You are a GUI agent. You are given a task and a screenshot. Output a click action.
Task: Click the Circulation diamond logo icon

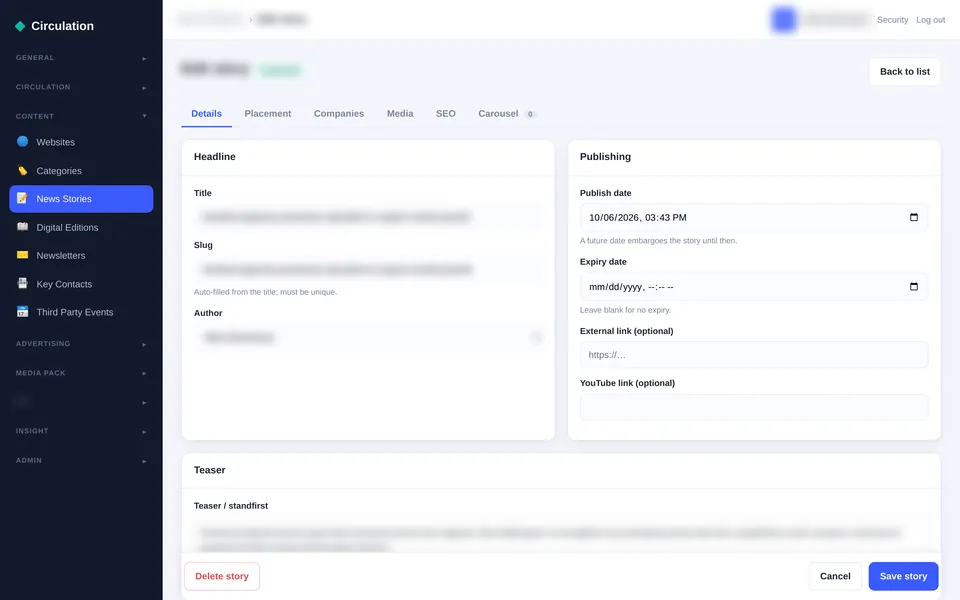20,26
